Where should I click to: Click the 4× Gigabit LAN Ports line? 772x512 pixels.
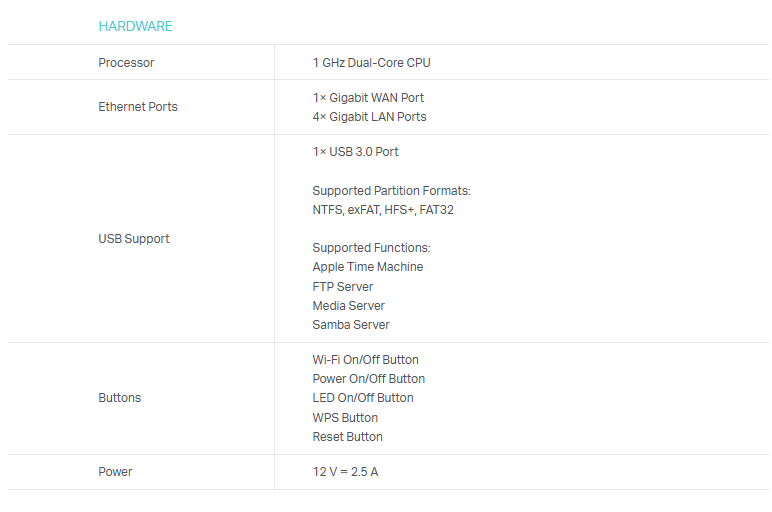pos(369,117)
